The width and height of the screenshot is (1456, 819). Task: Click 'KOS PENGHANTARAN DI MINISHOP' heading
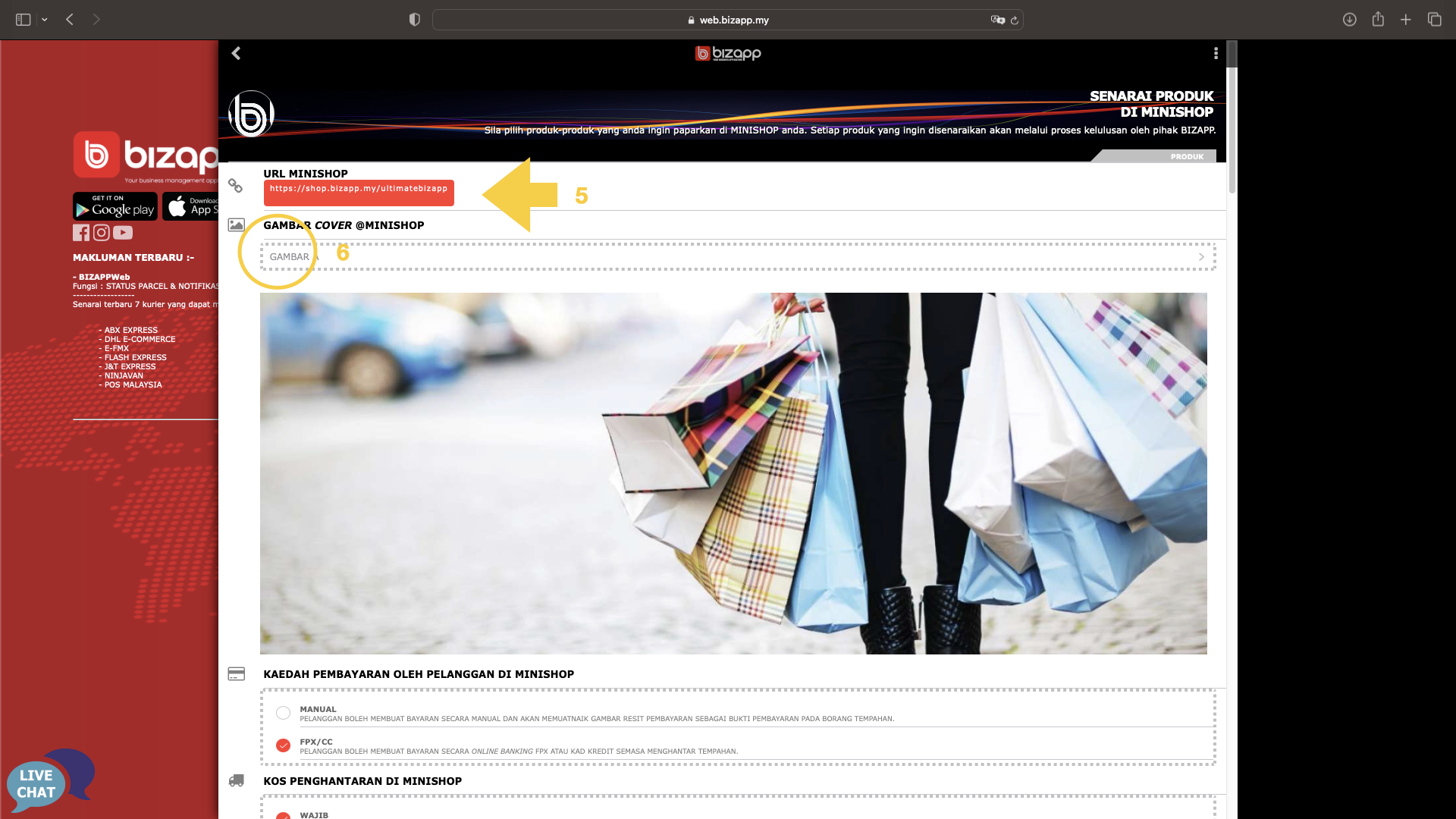[x=362, y=781]
